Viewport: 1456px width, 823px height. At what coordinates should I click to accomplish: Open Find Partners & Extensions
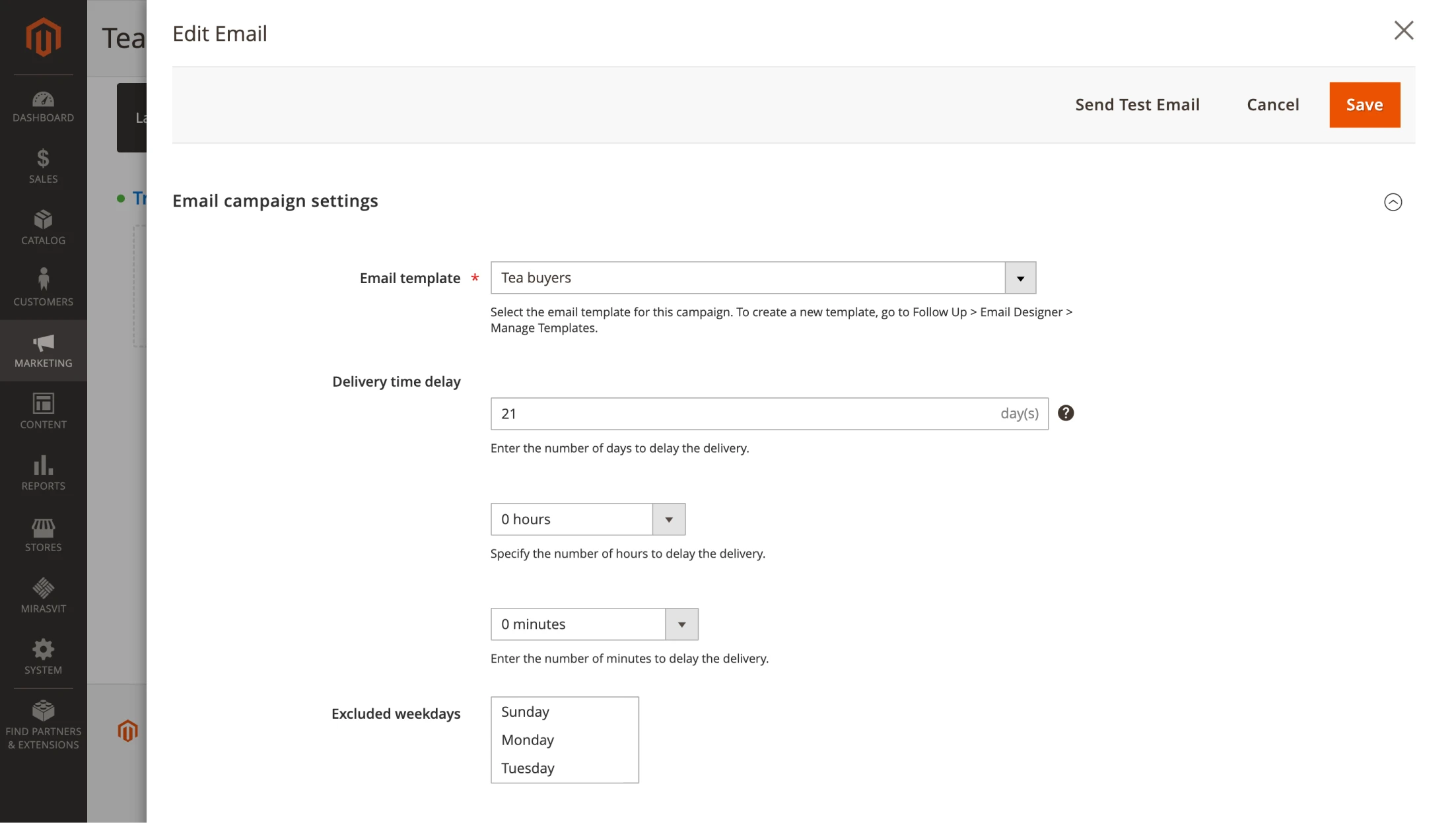point(43,721)
